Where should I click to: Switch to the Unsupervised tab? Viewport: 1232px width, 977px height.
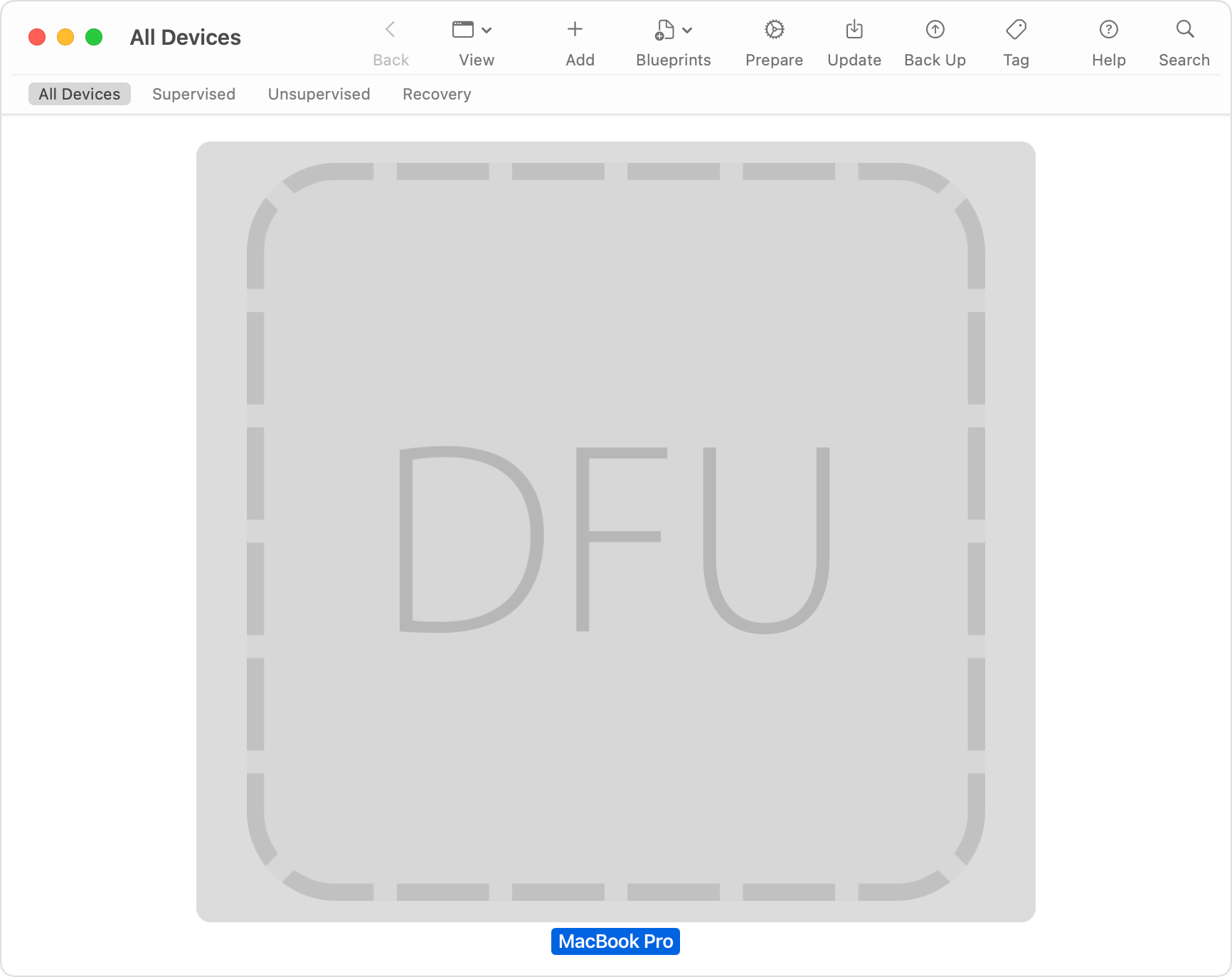coord(319,94)
